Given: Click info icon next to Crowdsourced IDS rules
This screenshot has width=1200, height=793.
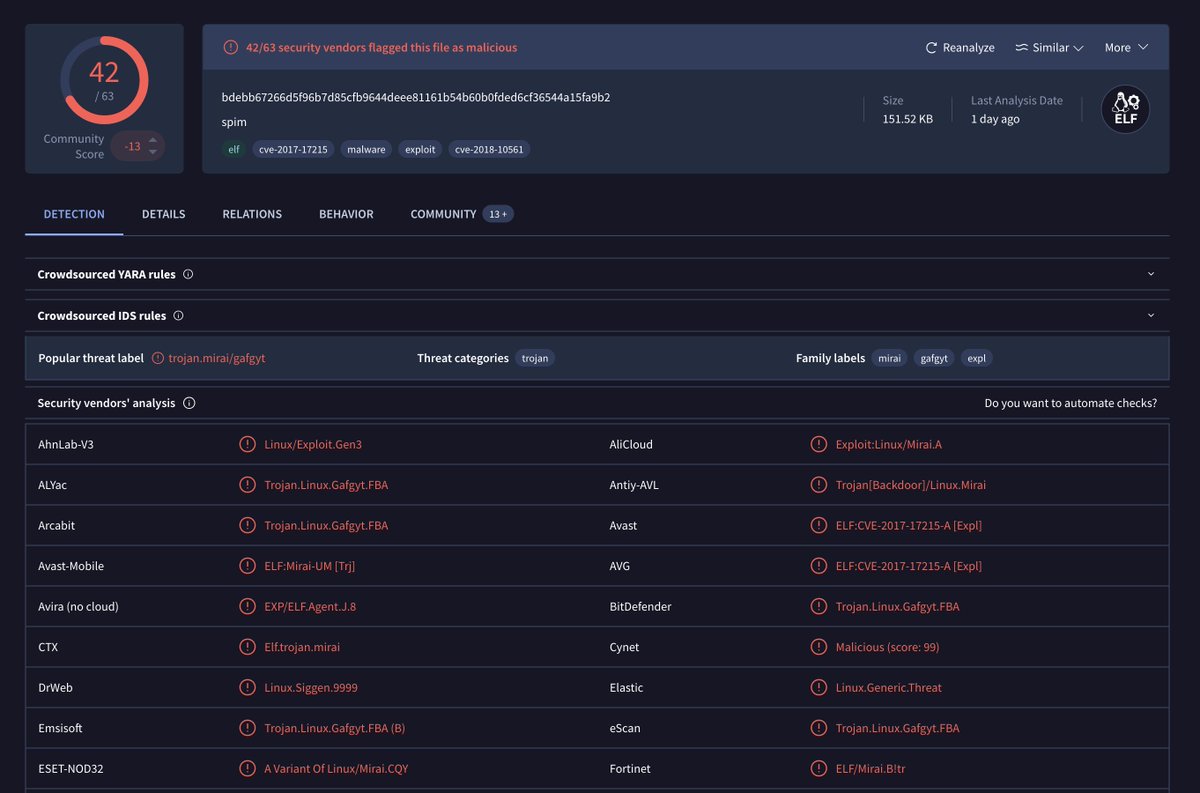Looking at the screenshot, I should point(178,315).
